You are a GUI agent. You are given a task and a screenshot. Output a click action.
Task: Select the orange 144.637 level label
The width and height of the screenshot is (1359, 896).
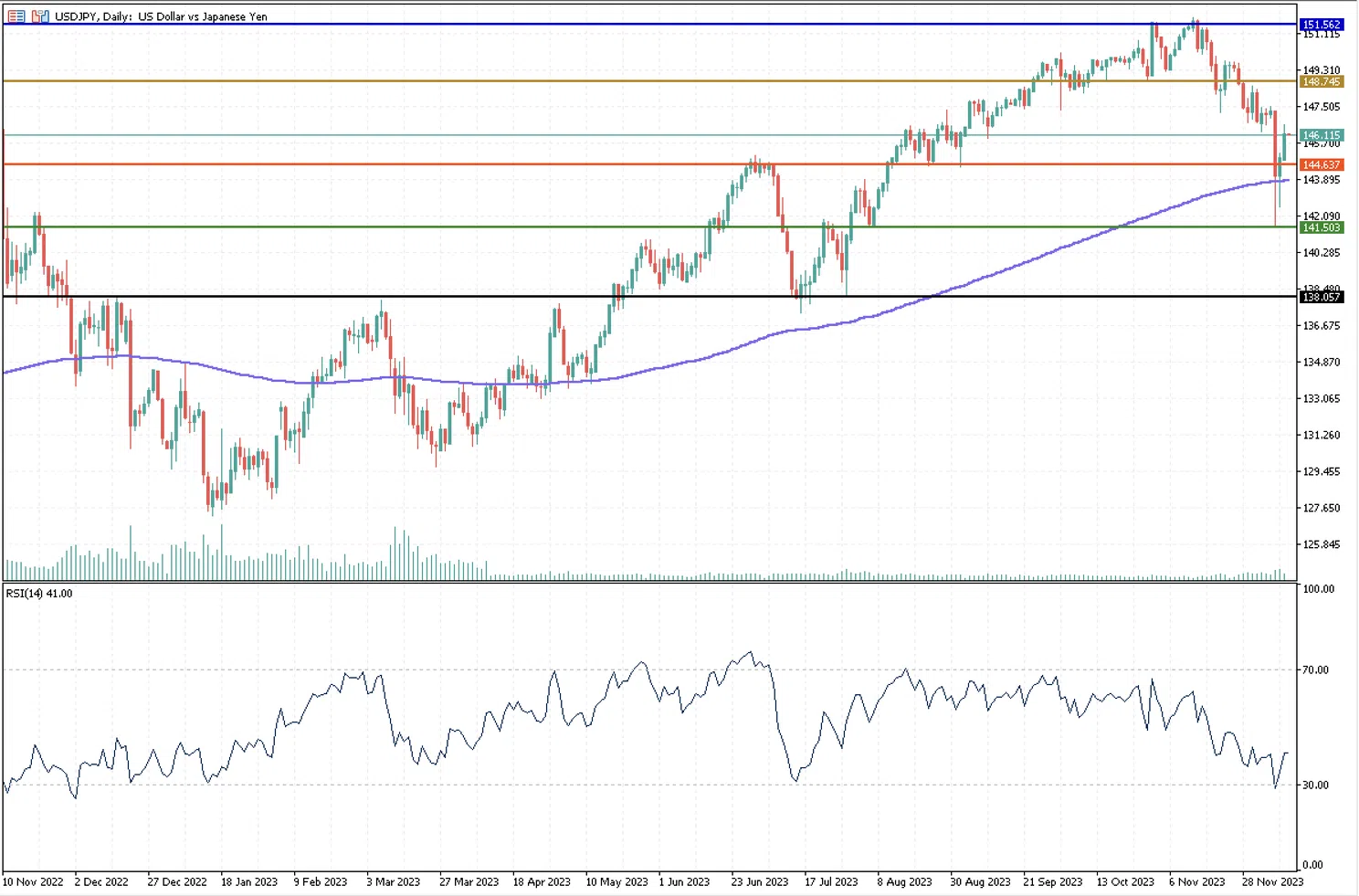pyautogui.click(x=1321, y=165)
